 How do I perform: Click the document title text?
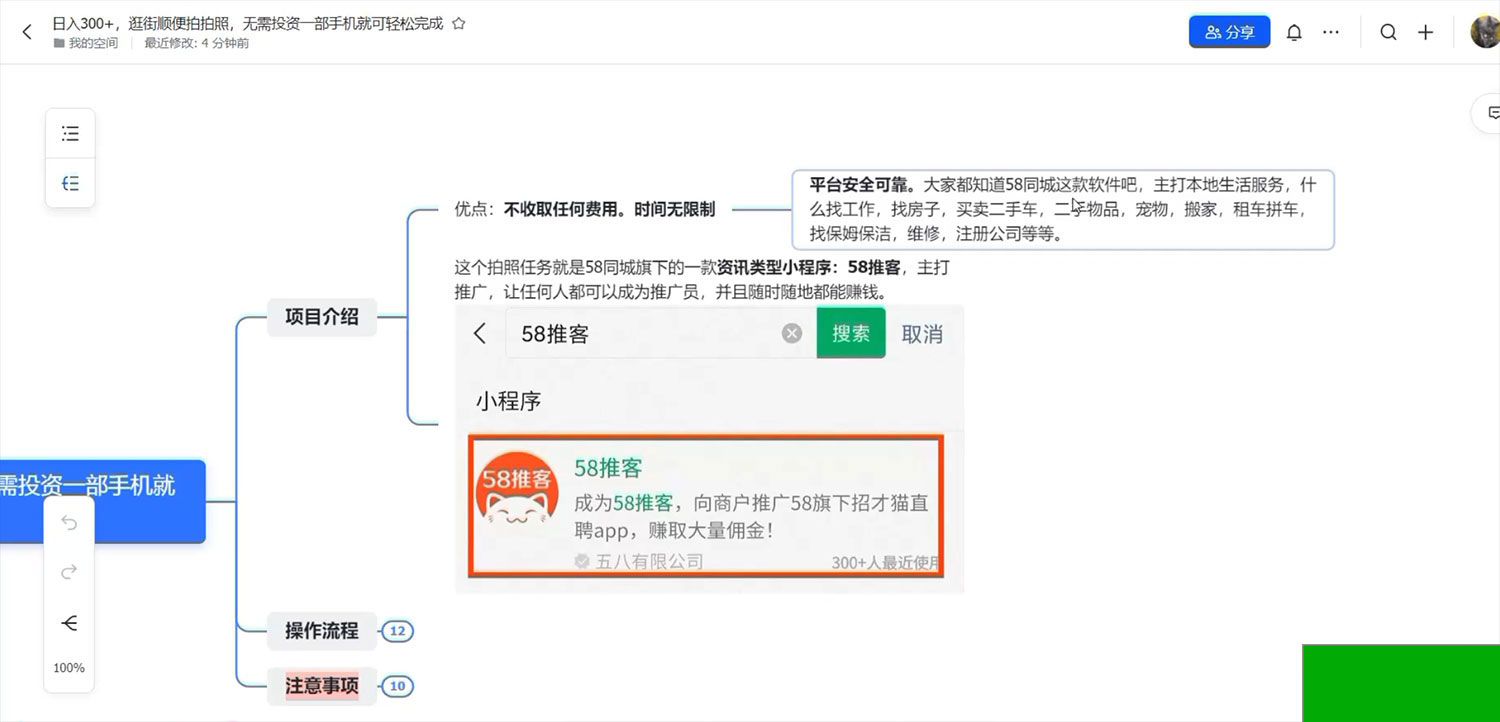pos(248,23)
